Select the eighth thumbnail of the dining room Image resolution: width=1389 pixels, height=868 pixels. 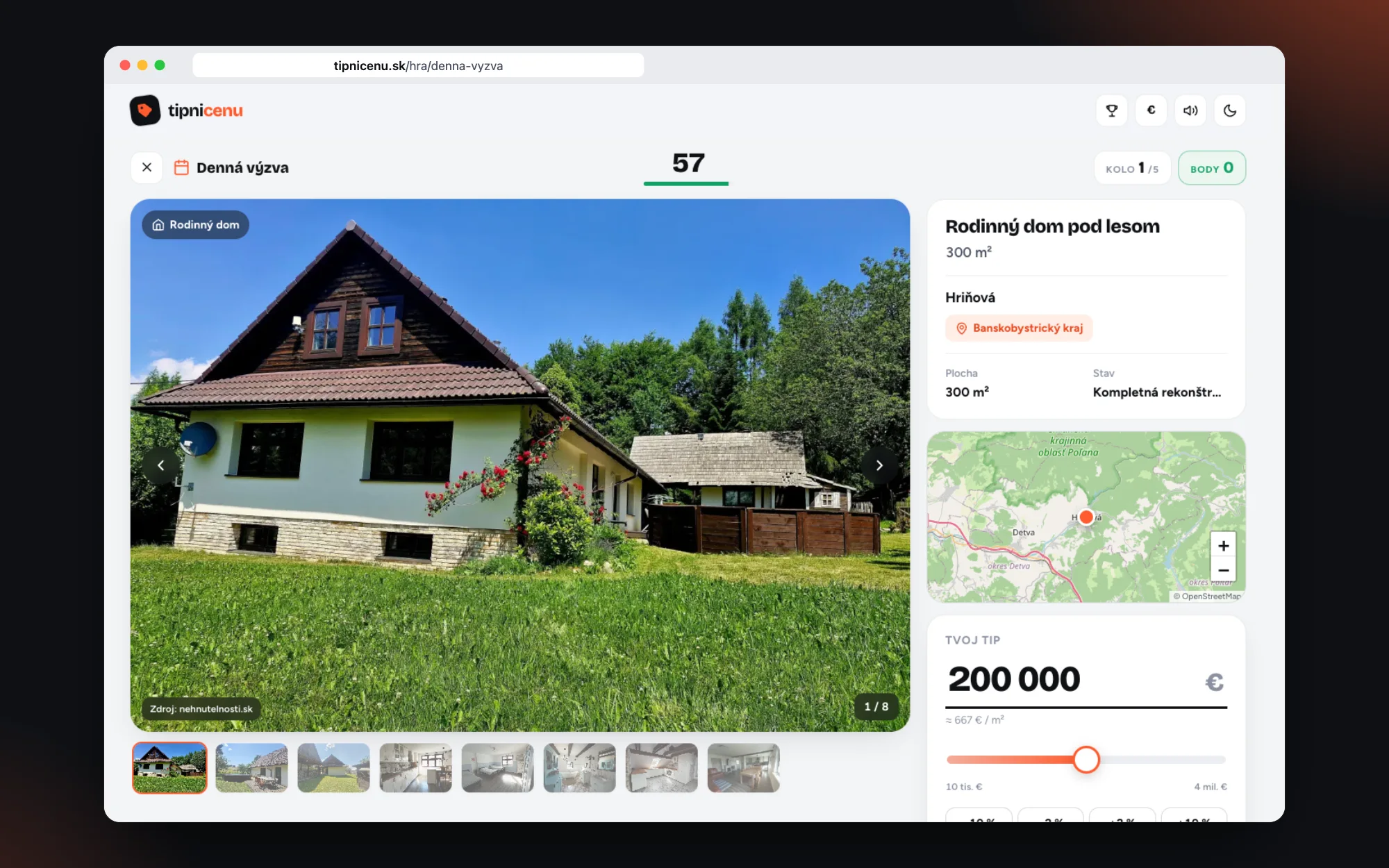[743, 768]
